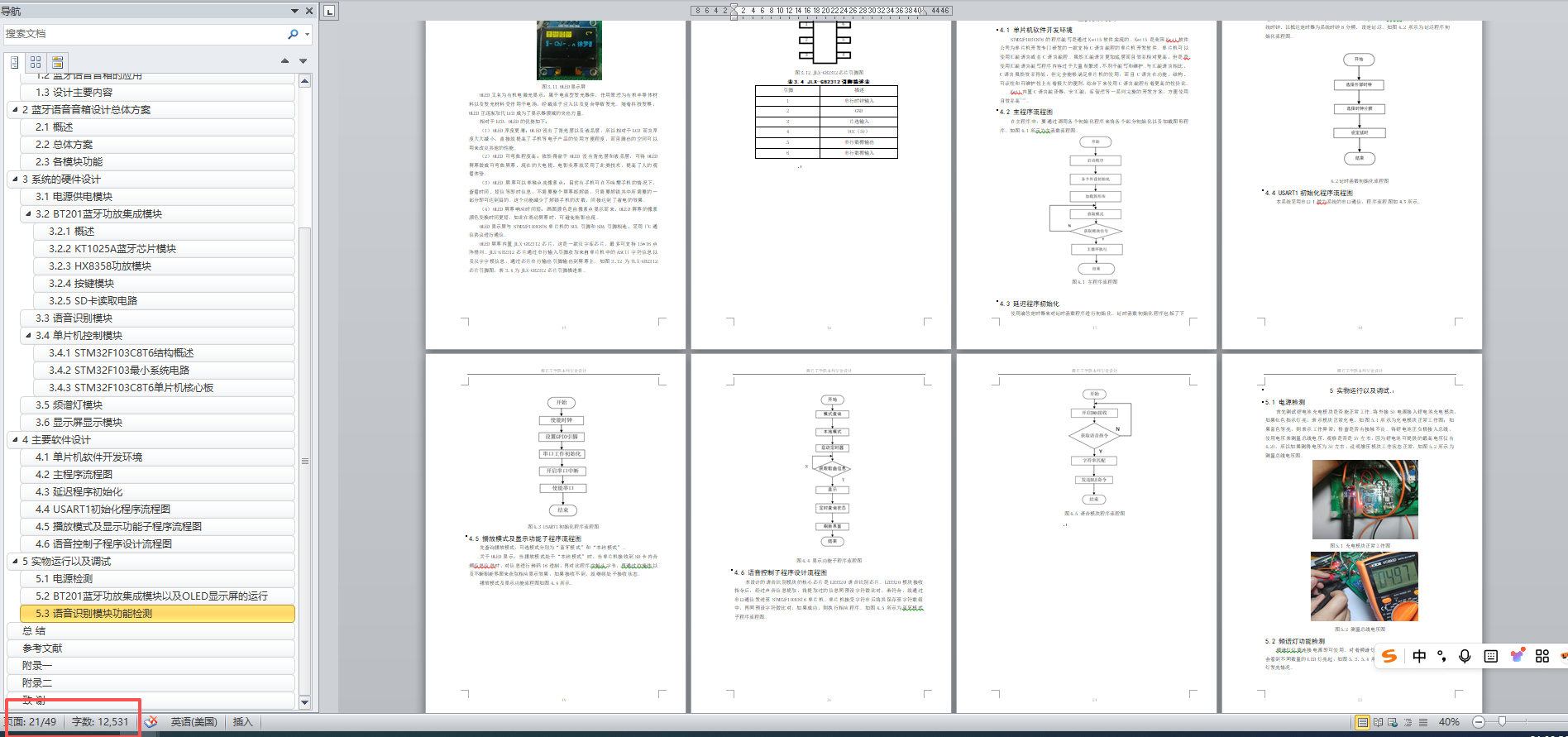Switch to search results browse tab
Screen dimensions: 1568x737
pos(57,62)
